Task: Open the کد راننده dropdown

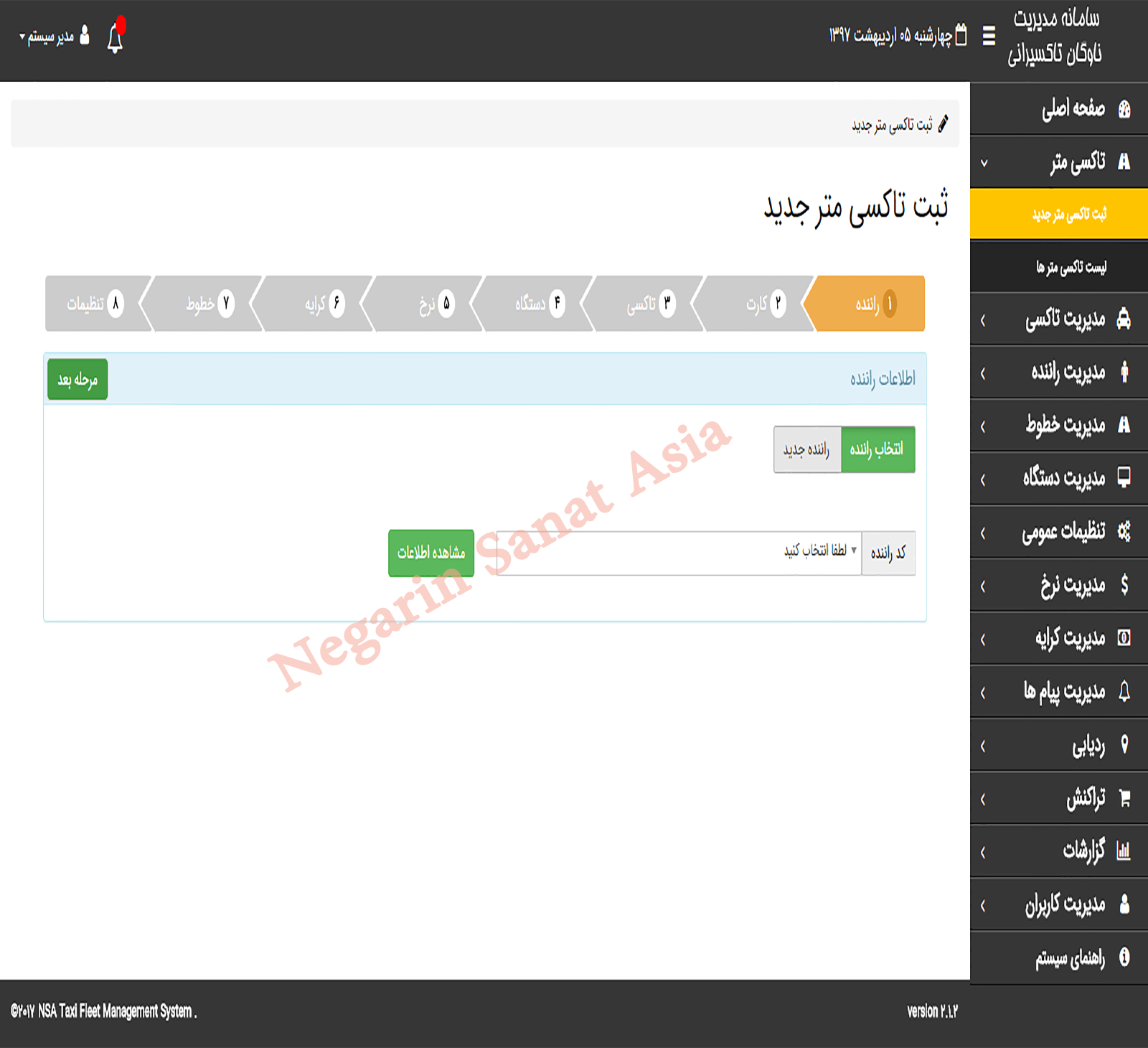Action: pos(679,553)
